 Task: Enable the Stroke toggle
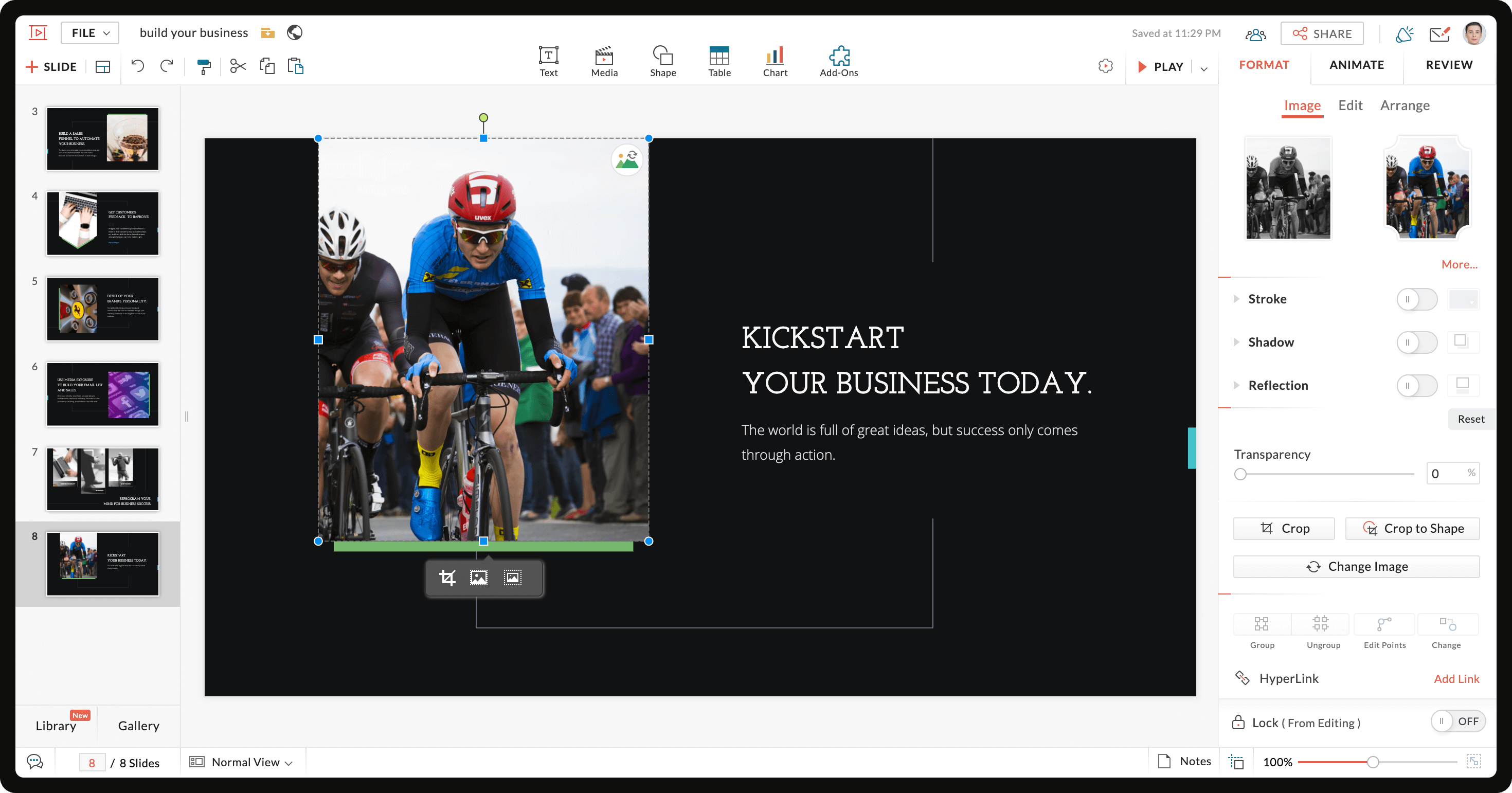1416,299
